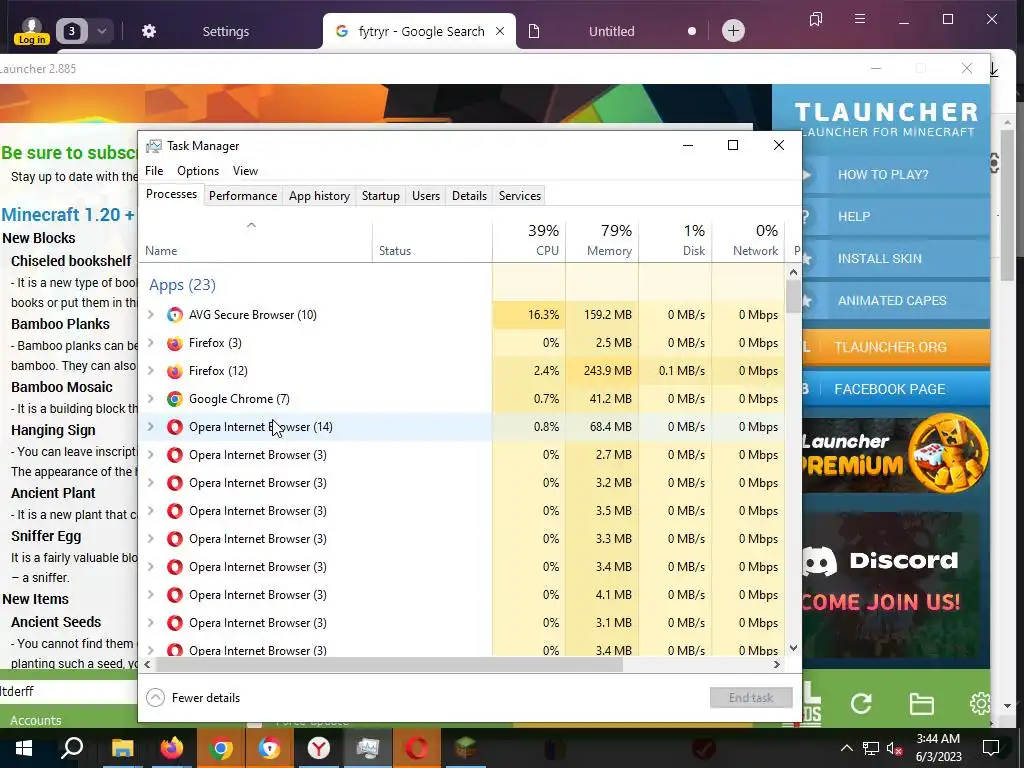
Task: Click INSTALL SKIN in TLauncher
Action: pyautogui.click(x=895, y=259)
